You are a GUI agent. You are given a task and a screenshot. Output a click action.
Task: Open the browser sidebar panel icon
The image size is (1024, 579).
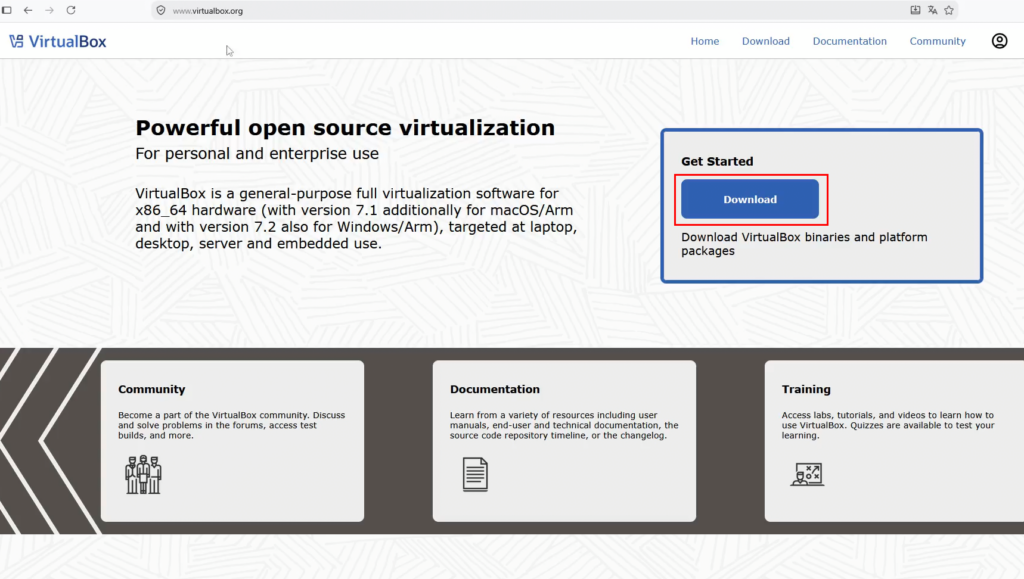7,10
